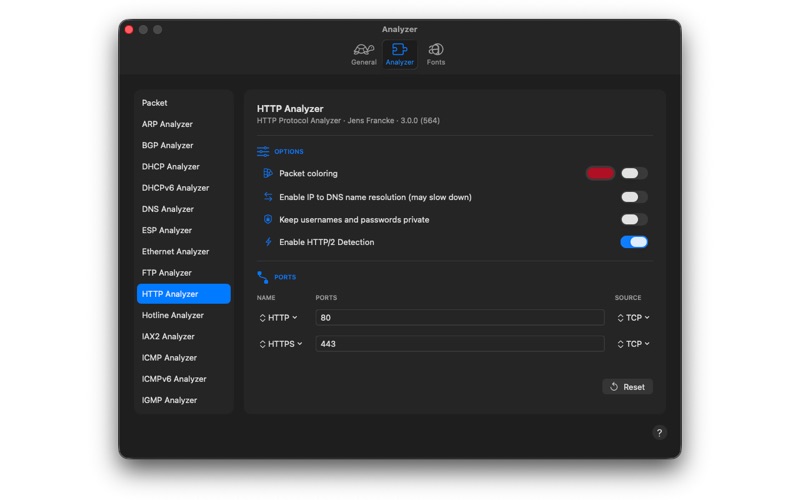Viewport: 800px width, 500px height.
Task: Select ARP Analyzer in the sidebar
Action: coord(184,124)
